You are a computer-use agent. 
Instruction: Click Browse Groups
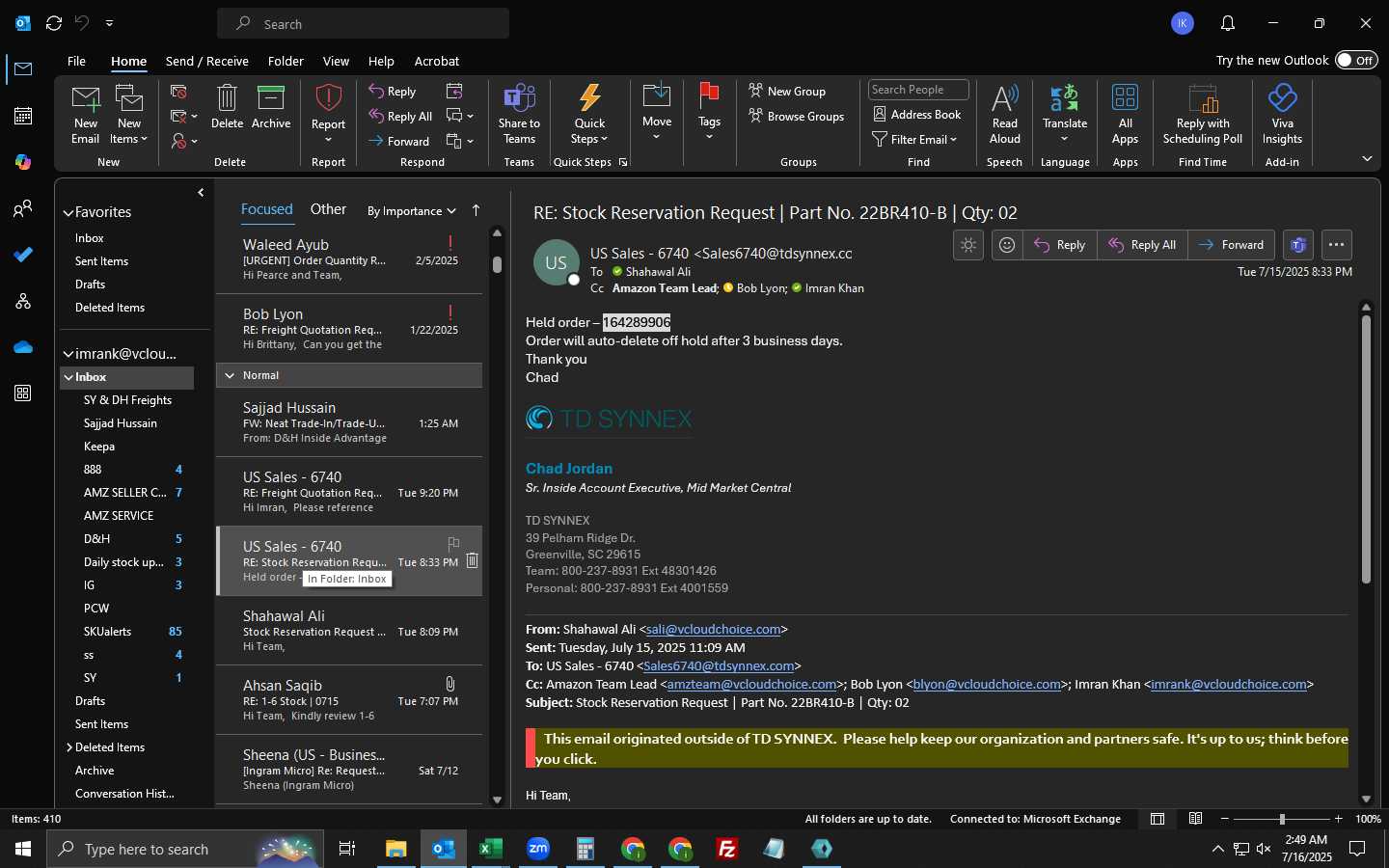click(796, 116)
